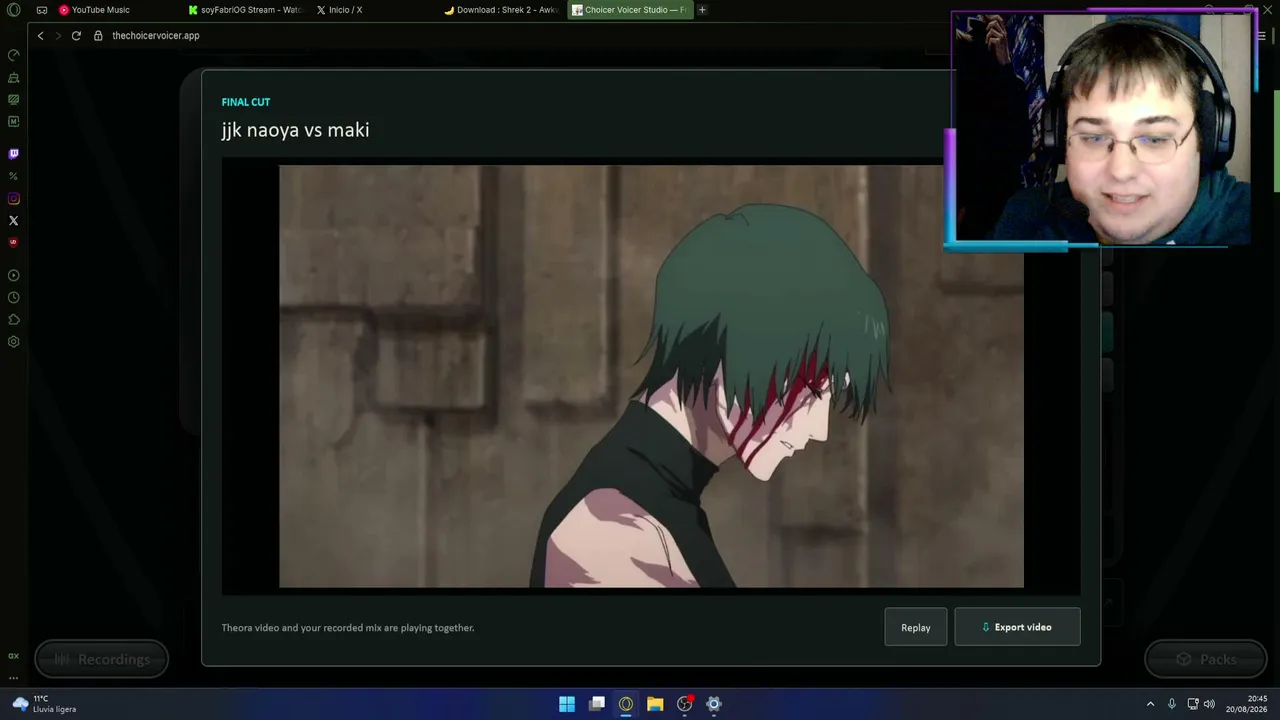Open the volume tray icon
Image resolution: width=1280 pixels, height=720 pixels.
click(1209, 704)
